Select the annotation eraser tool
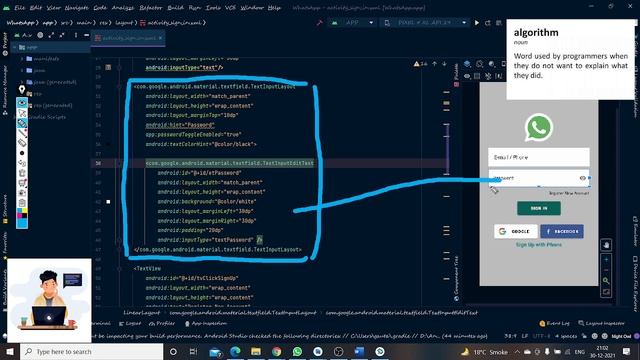The height and width of the screenshot is (360, 640). coord(22,143)
